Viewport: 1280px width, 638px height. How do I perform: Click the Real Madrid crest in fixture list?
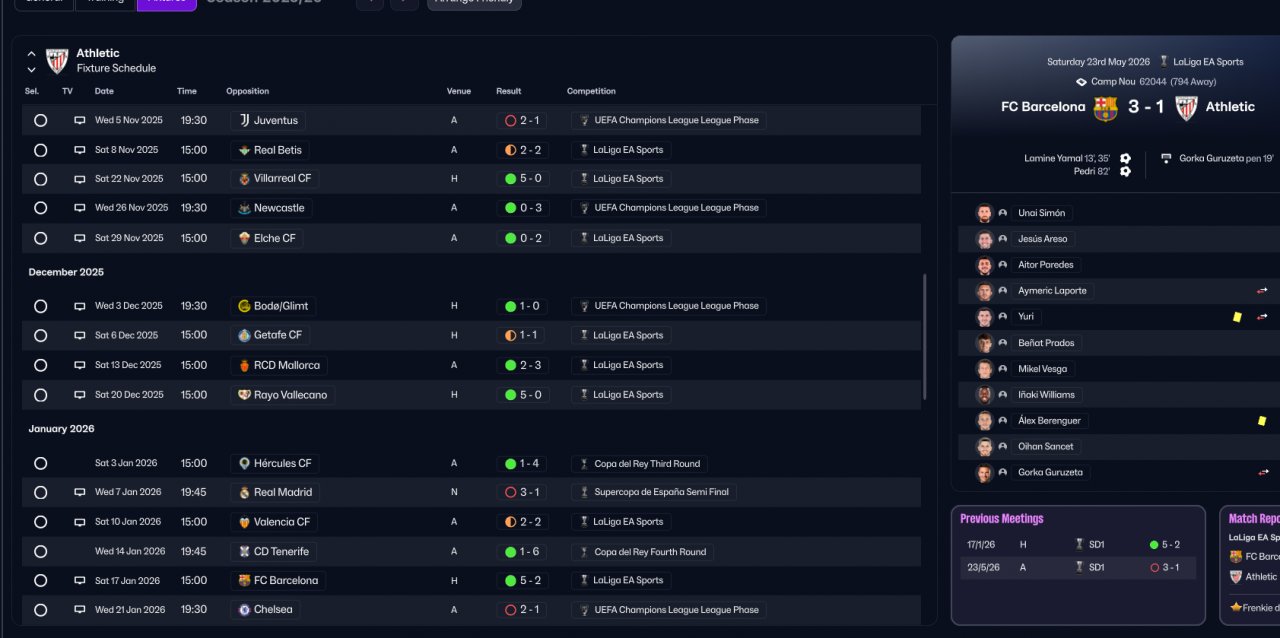click(x=244, y=492)
